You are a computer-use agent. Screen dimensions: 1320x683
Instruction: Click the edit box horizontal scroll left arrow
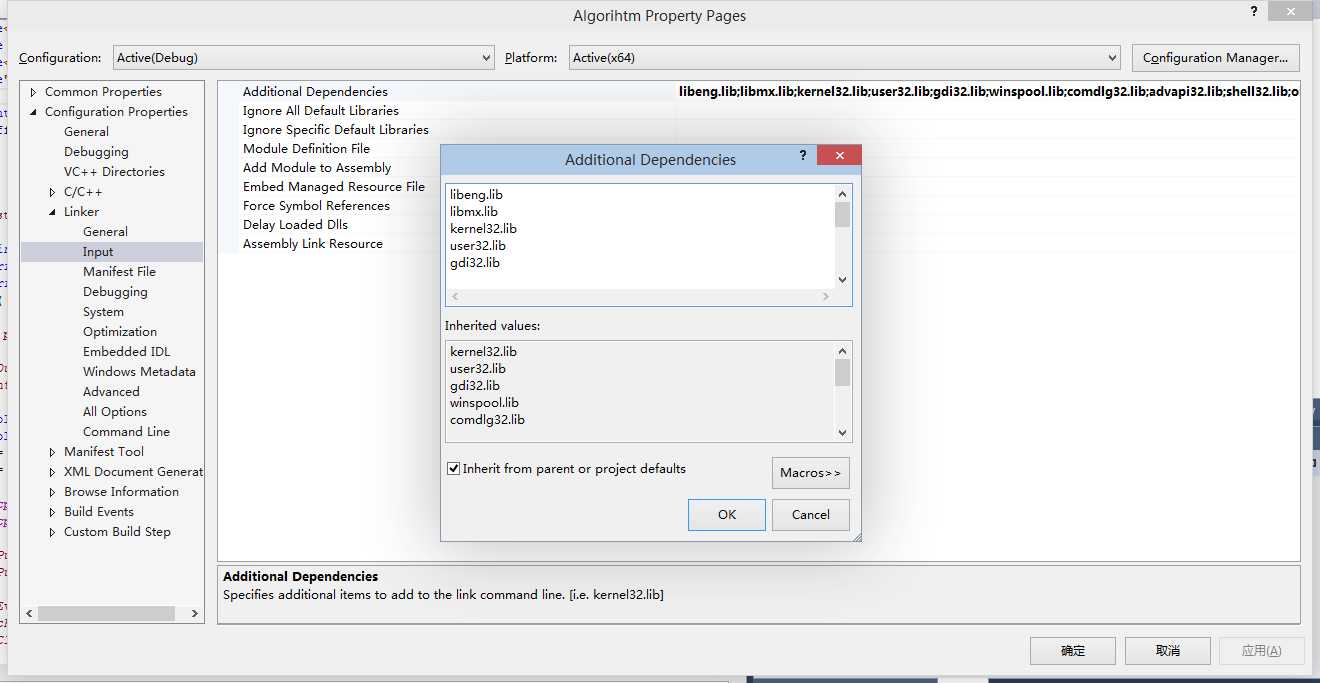coord(455,297)
